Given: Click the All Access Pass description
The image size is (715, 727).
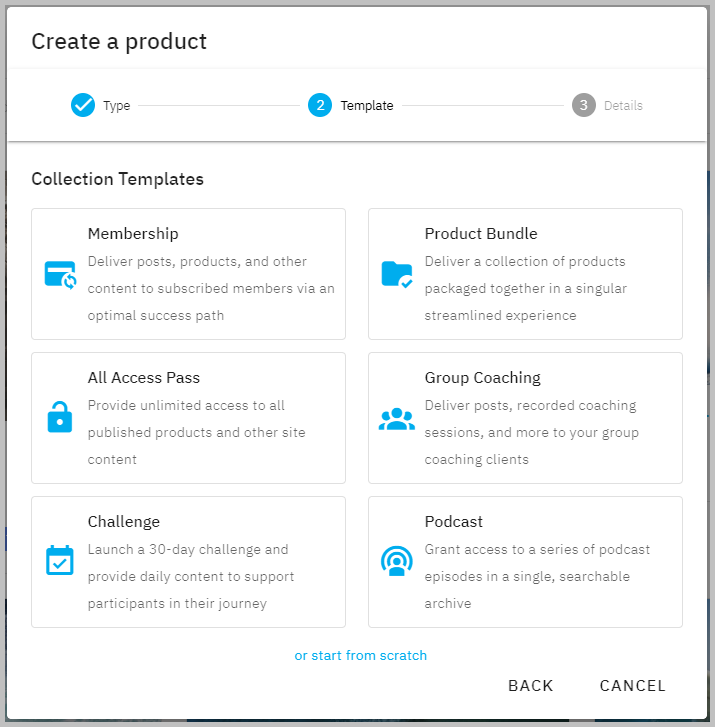Looking at the screenshot, I should [197, 433].
